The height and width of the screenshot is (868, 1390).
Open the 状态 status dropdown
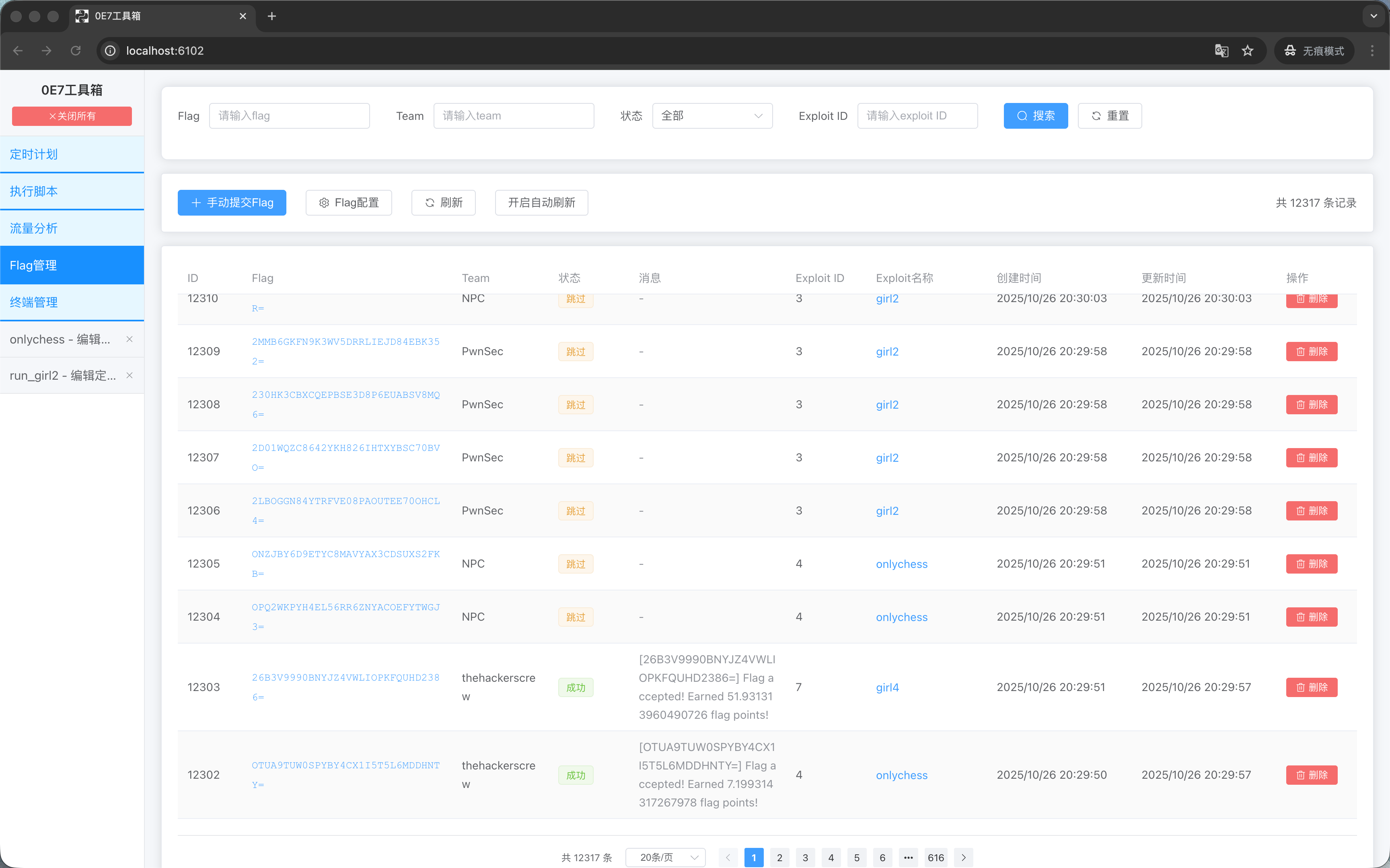(x=711, y=116)
